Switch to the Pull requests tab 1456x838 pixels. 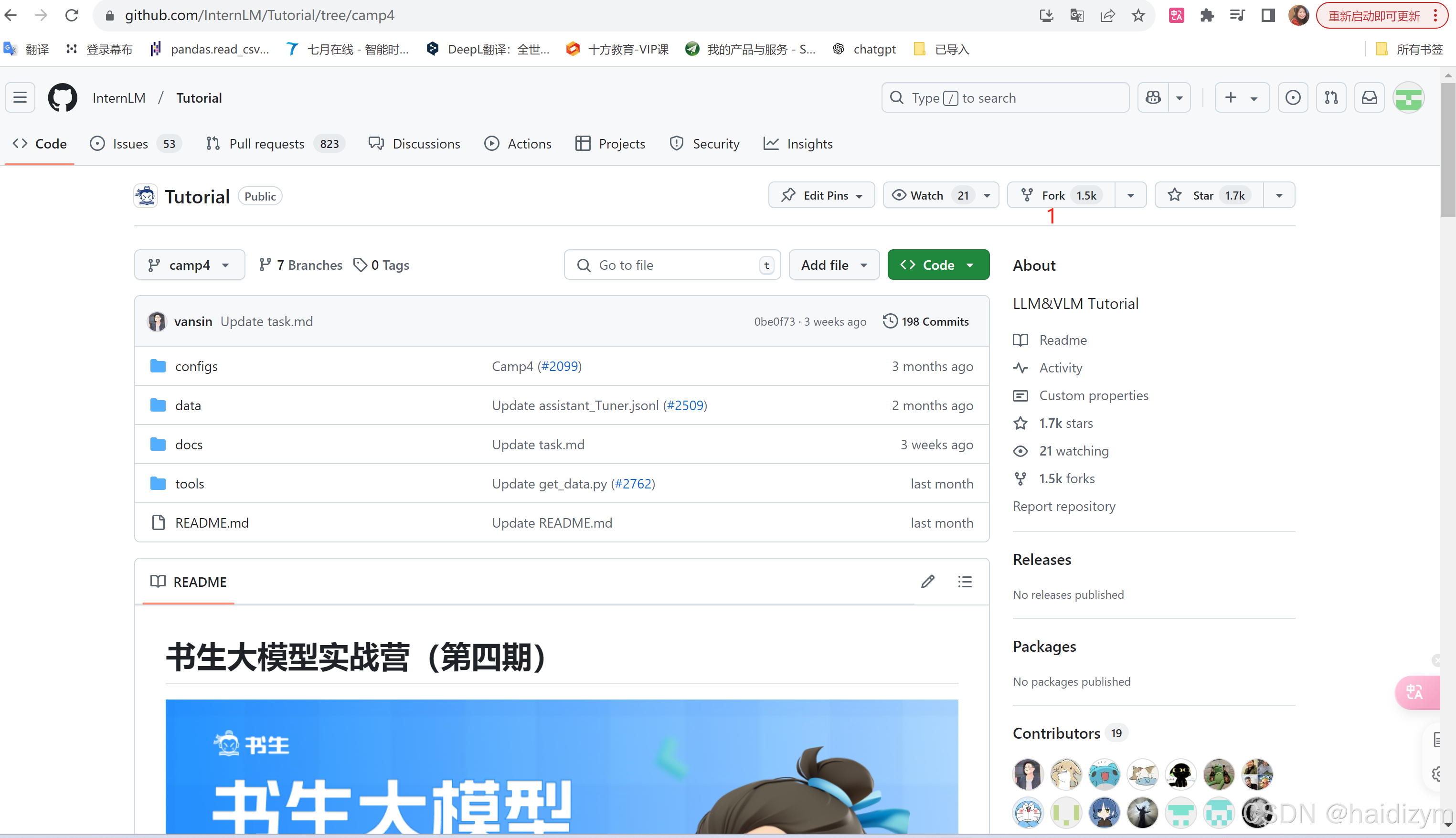pos(266,143)
